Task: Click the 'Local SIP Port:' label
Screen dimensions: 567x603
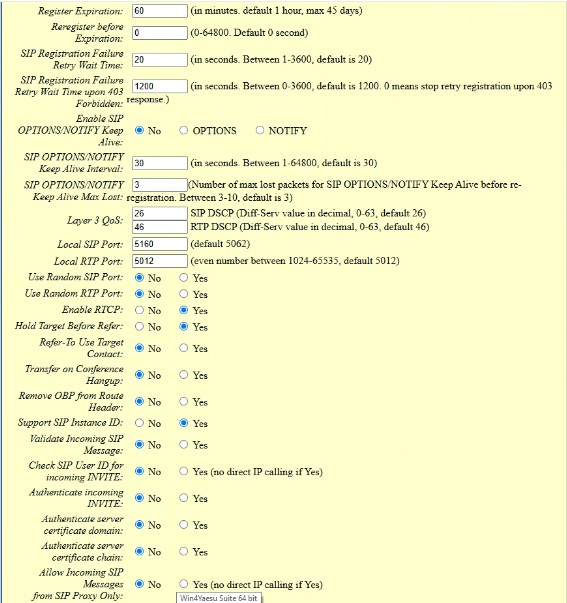Action: tap(90, 244)
